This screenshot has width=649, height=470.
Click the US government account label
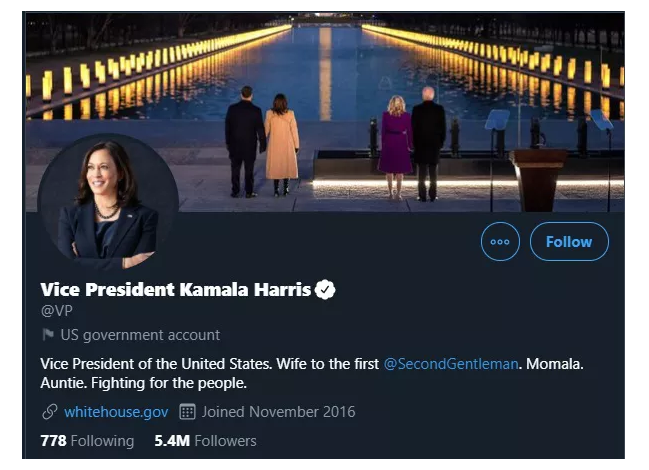click(140, 335)
